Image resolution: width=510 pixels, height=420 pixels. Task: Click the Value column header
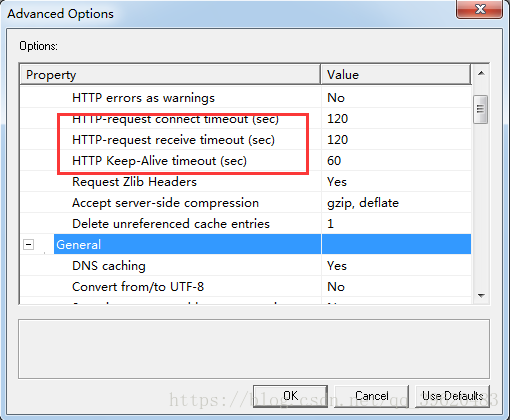coord(396,75)
